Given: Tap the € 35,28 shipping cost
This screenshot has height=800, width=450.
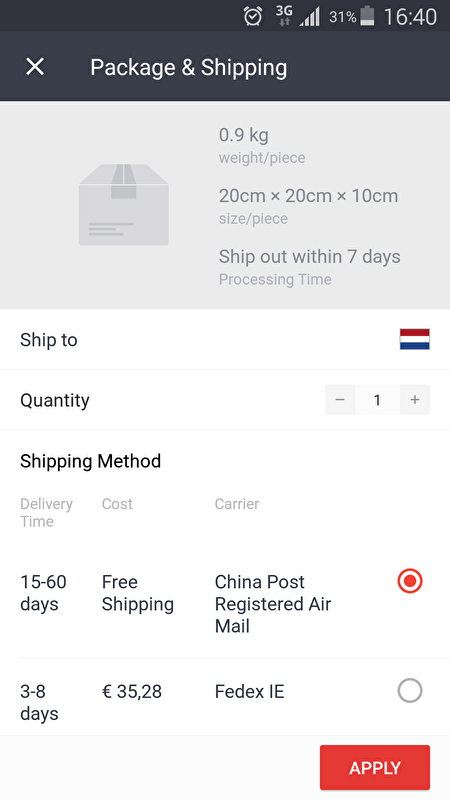Looking at the screenshot, I should [132, 692].
